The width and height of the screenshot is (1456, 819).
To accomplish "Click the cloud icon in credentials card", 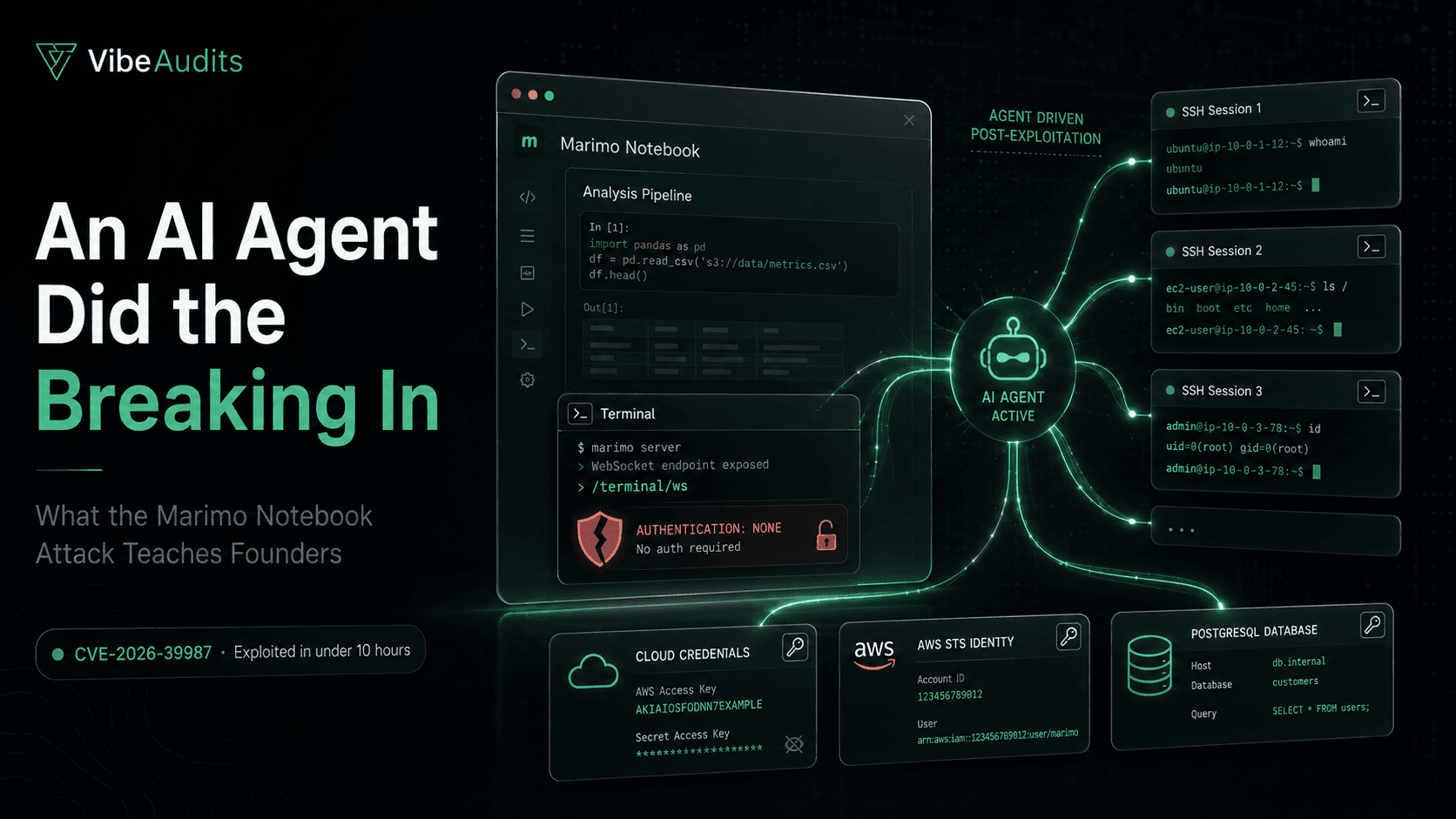I will 593,672.
